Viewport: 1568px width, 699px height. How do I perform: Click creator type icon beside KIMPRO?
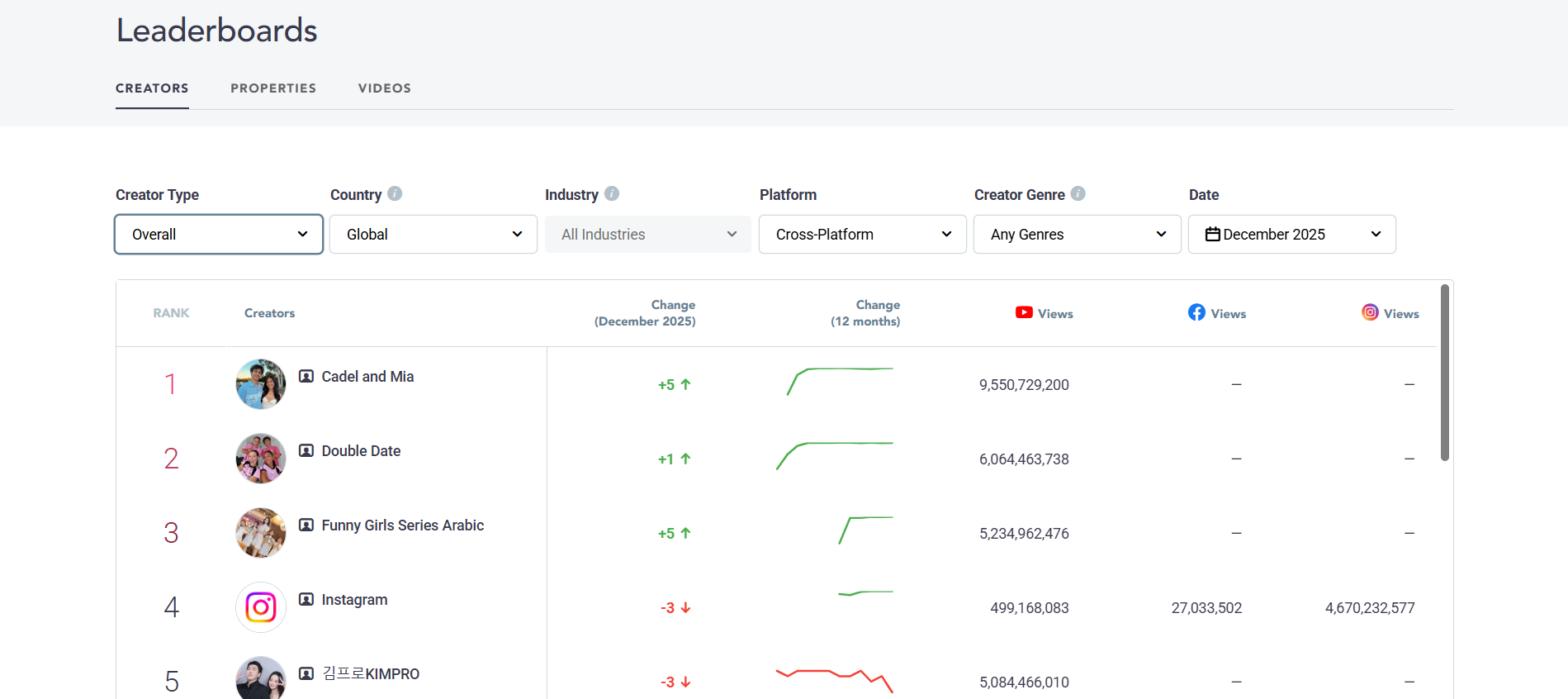click(306, 674)
